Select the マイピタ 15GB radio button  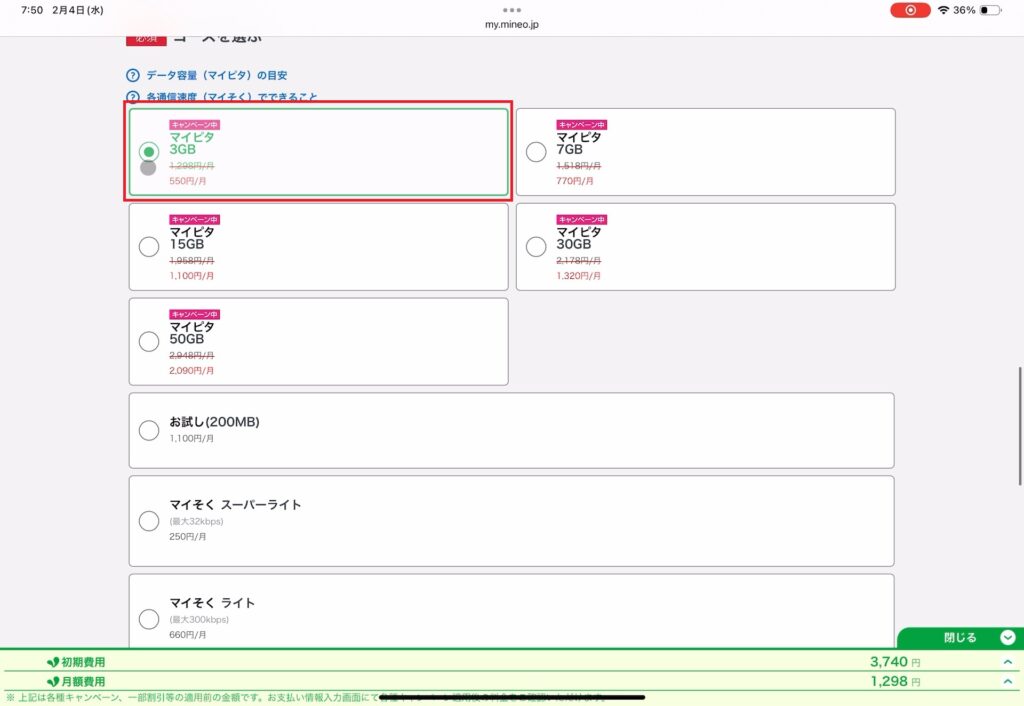[149, 246]
